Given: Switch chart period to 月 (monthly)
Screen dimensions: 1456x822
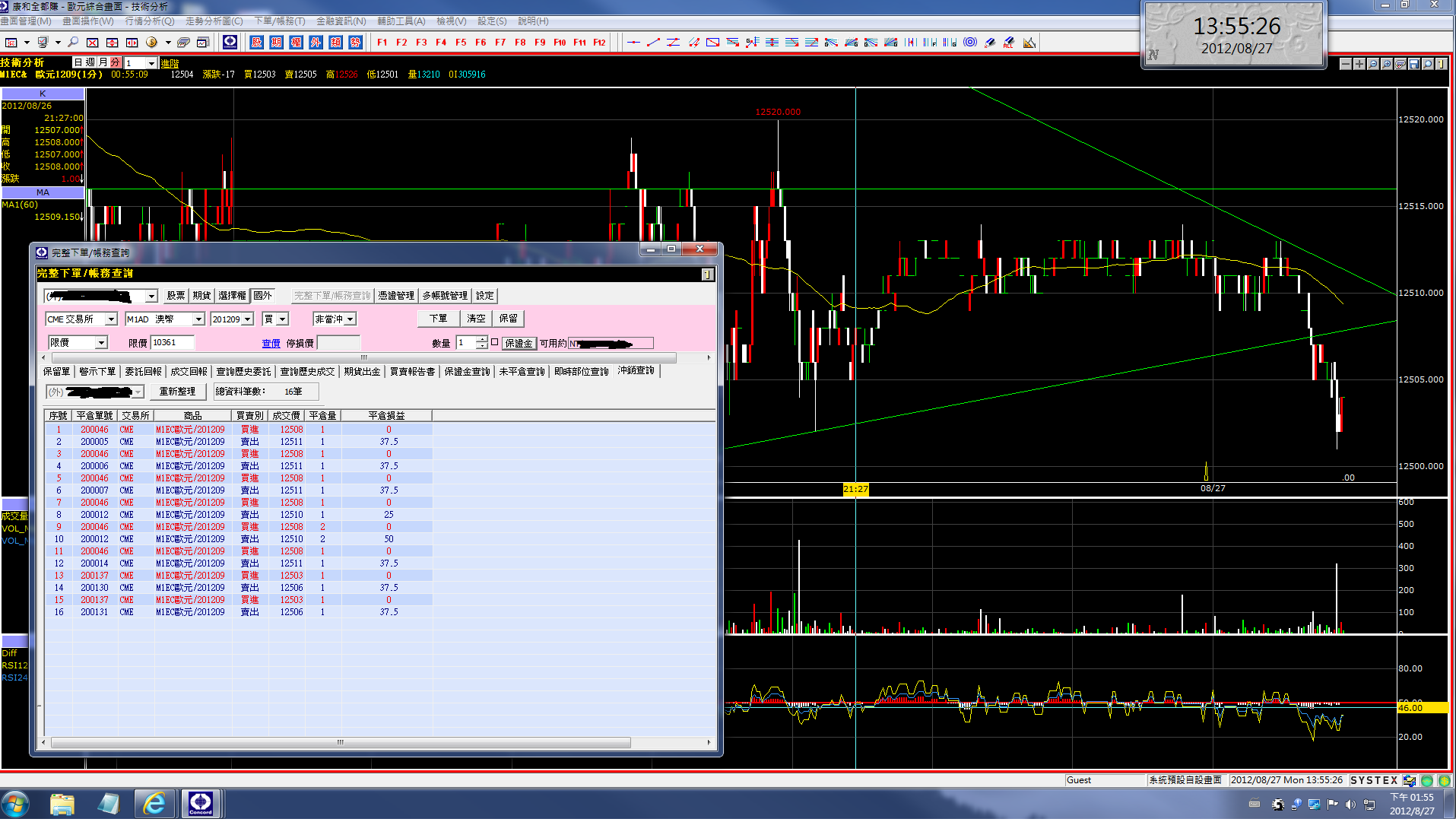Looking at the screenshot, I should (x=103, y=62).
